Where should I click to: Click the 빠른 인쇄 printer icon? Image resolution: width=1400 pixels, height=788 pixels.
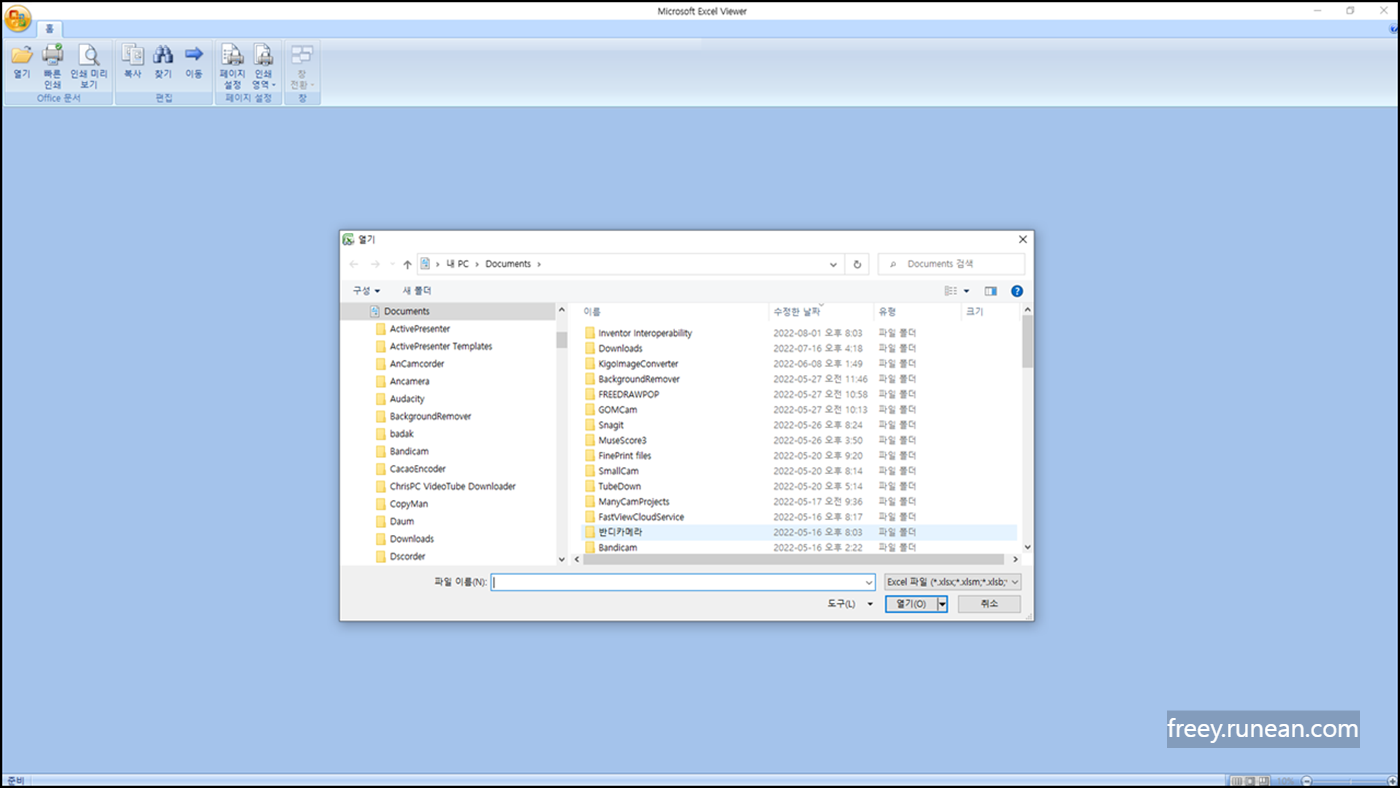point(53,55)
